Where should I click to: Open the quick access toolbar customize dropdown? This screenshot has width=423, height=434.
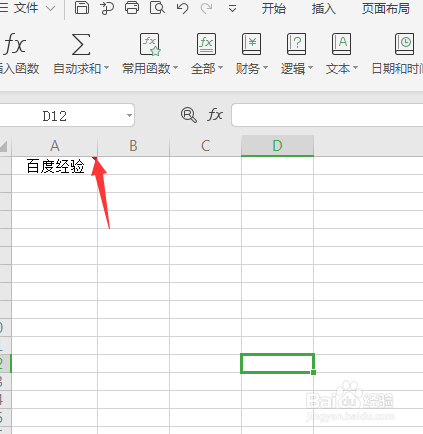(232, 9)
